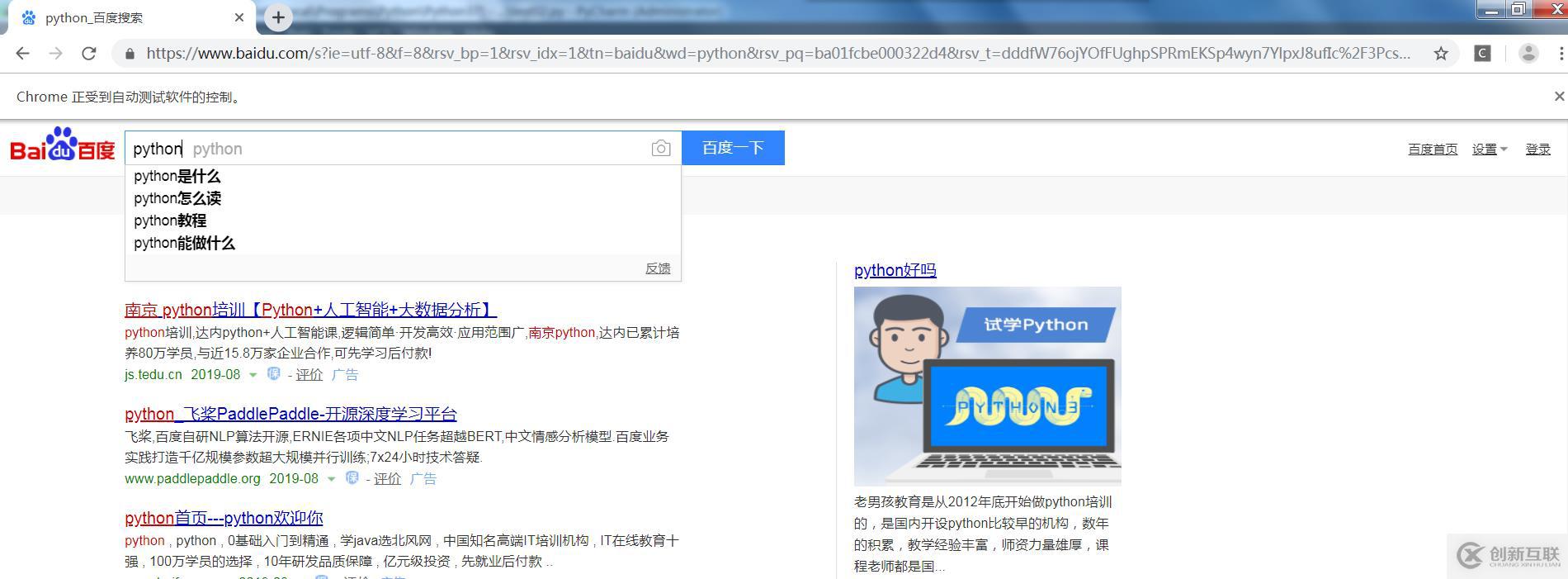Screen dimensions: 1568x579
Task: Click the 反馈 link in suggestions
Action: pos(658,268)
